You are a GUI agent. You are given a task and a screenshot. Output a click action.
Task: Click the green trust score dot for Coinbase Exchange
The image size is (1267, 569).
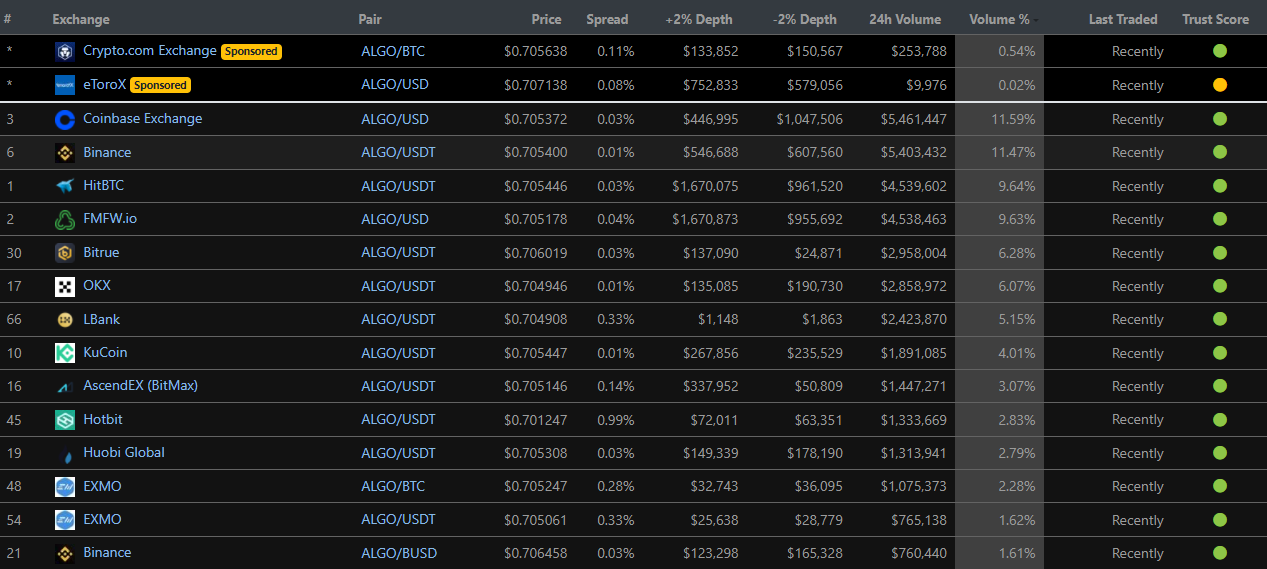(1219, 119)
